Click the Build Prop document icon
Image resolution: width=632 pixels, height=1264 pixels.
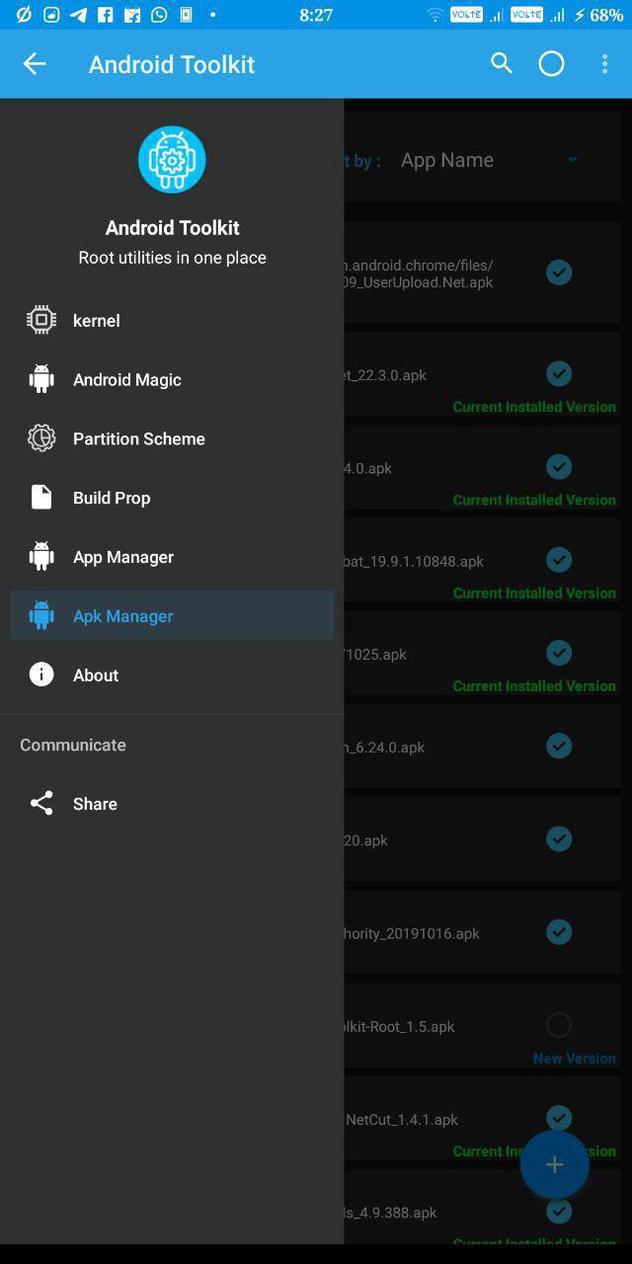tap(41, 497)
